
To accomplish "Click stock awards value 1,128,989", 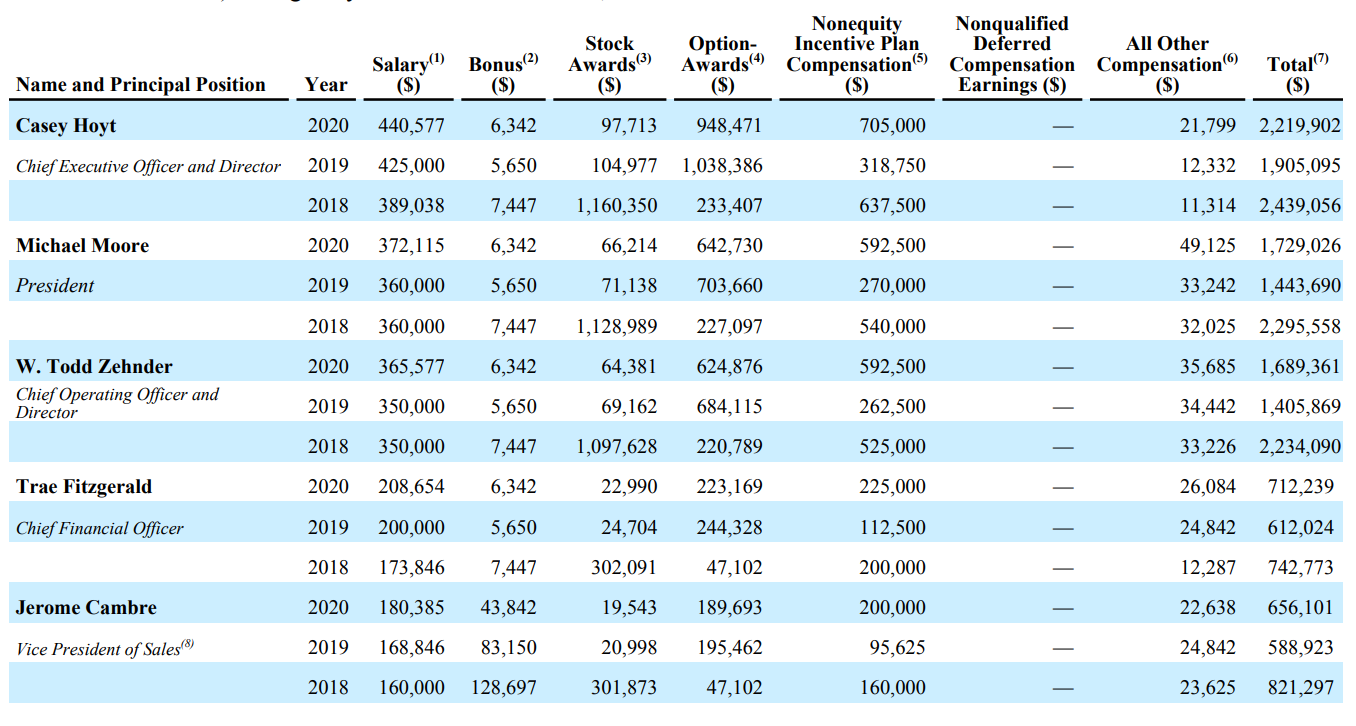I will pos(617,327).
